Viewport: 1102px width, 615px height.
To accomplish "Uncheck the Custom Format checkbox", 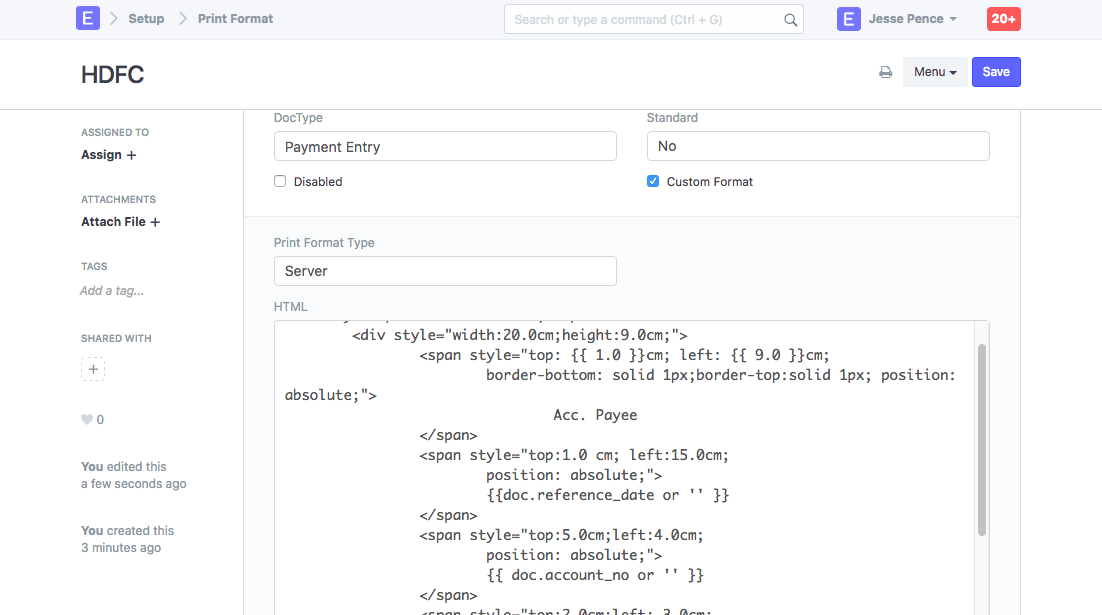I will (653, 181).
